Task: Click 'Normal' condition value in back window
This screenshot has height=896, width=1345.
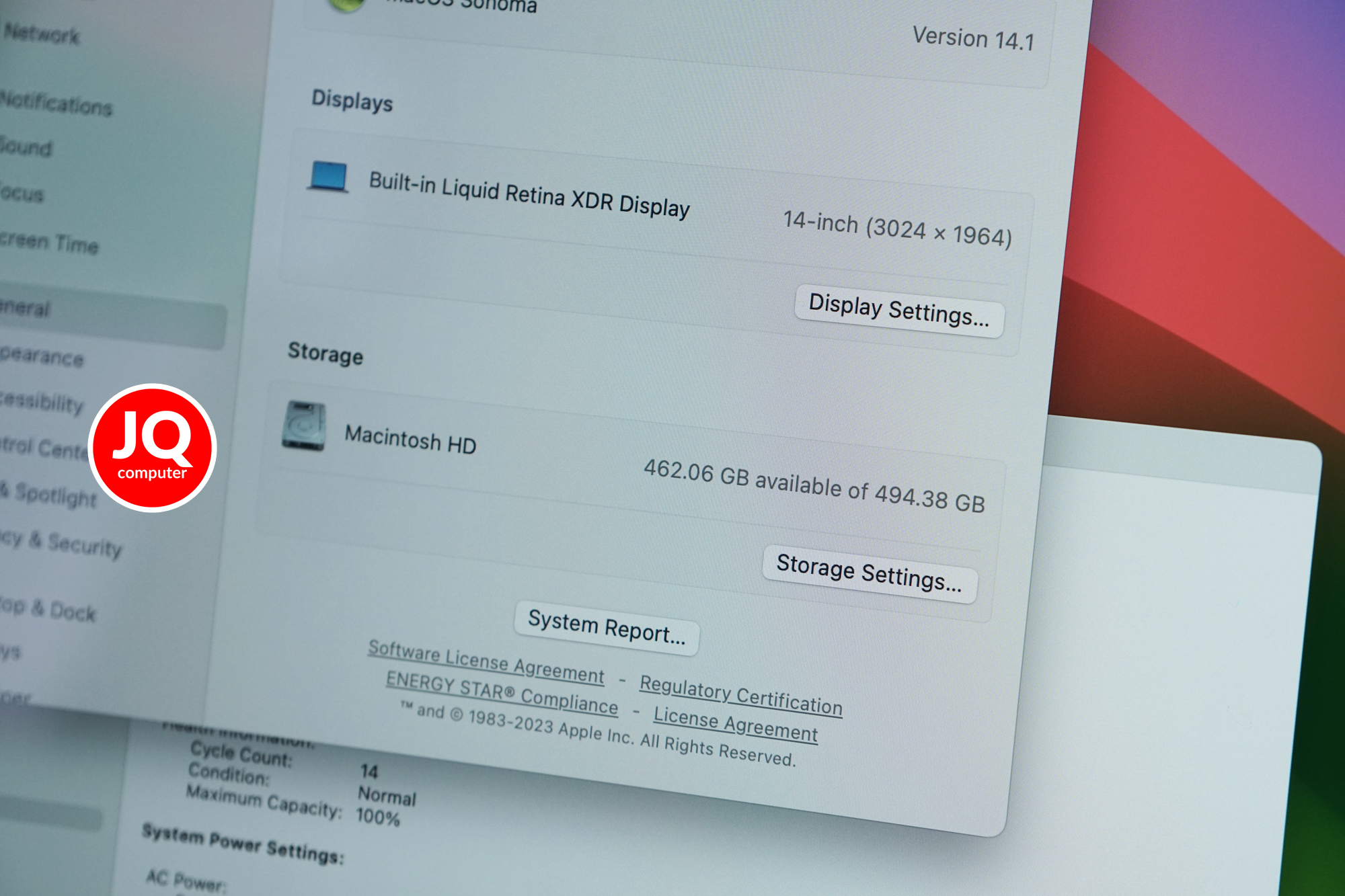Action: pyautogui.click(x=387, y=795)
